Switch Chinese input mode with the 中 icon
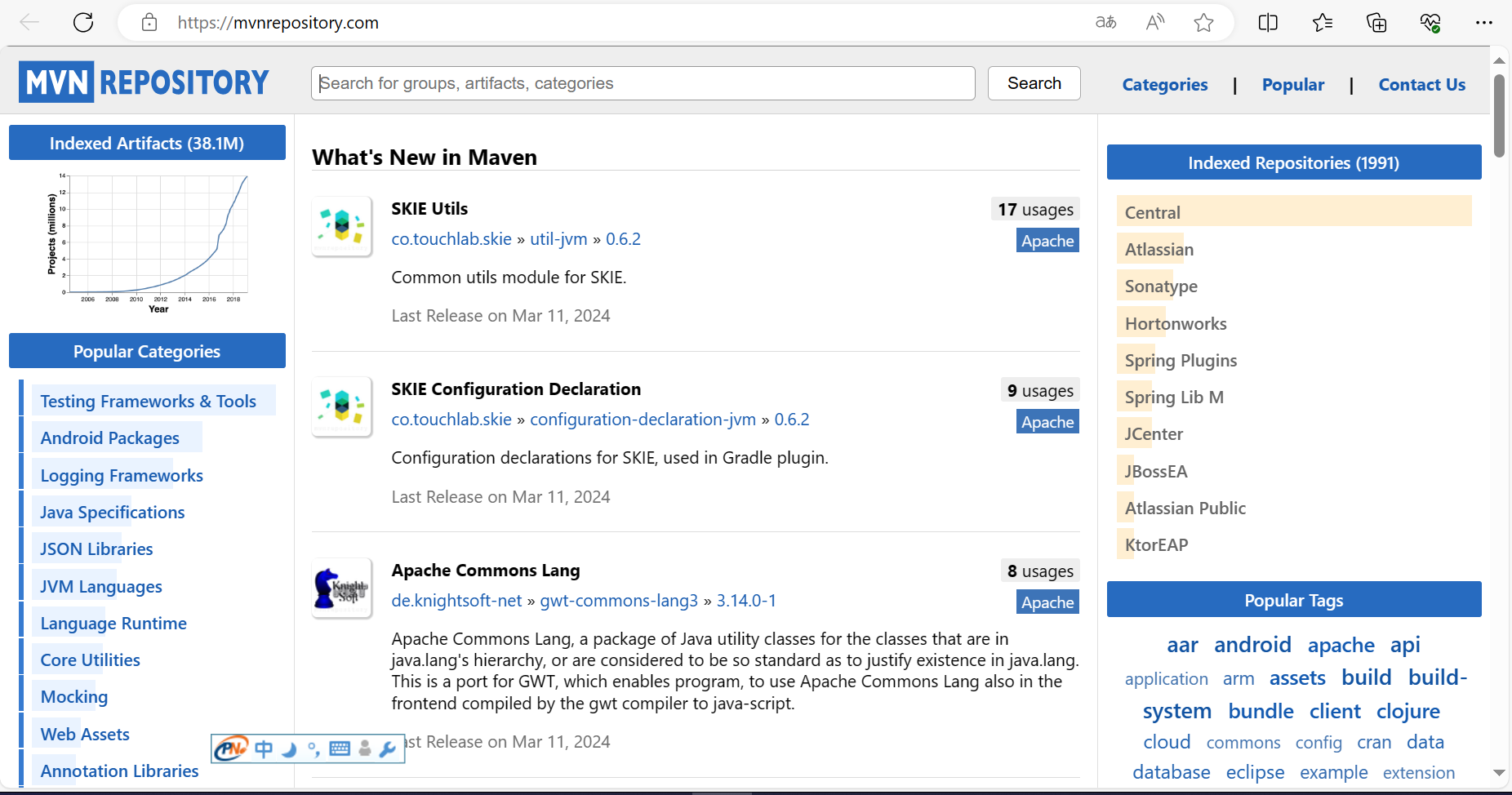The width and height of the screenshot is (1512, 795). point(264,748)
